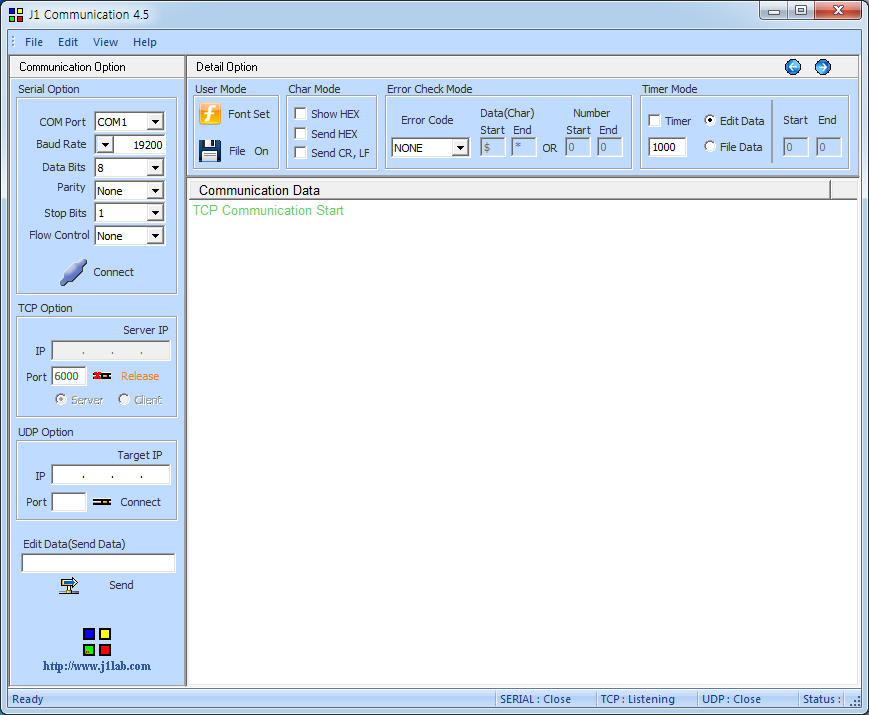The height and width of the screenshot is (715, 869).
Task: Select the TCP Client radio button
Action: tap(124, 399)
